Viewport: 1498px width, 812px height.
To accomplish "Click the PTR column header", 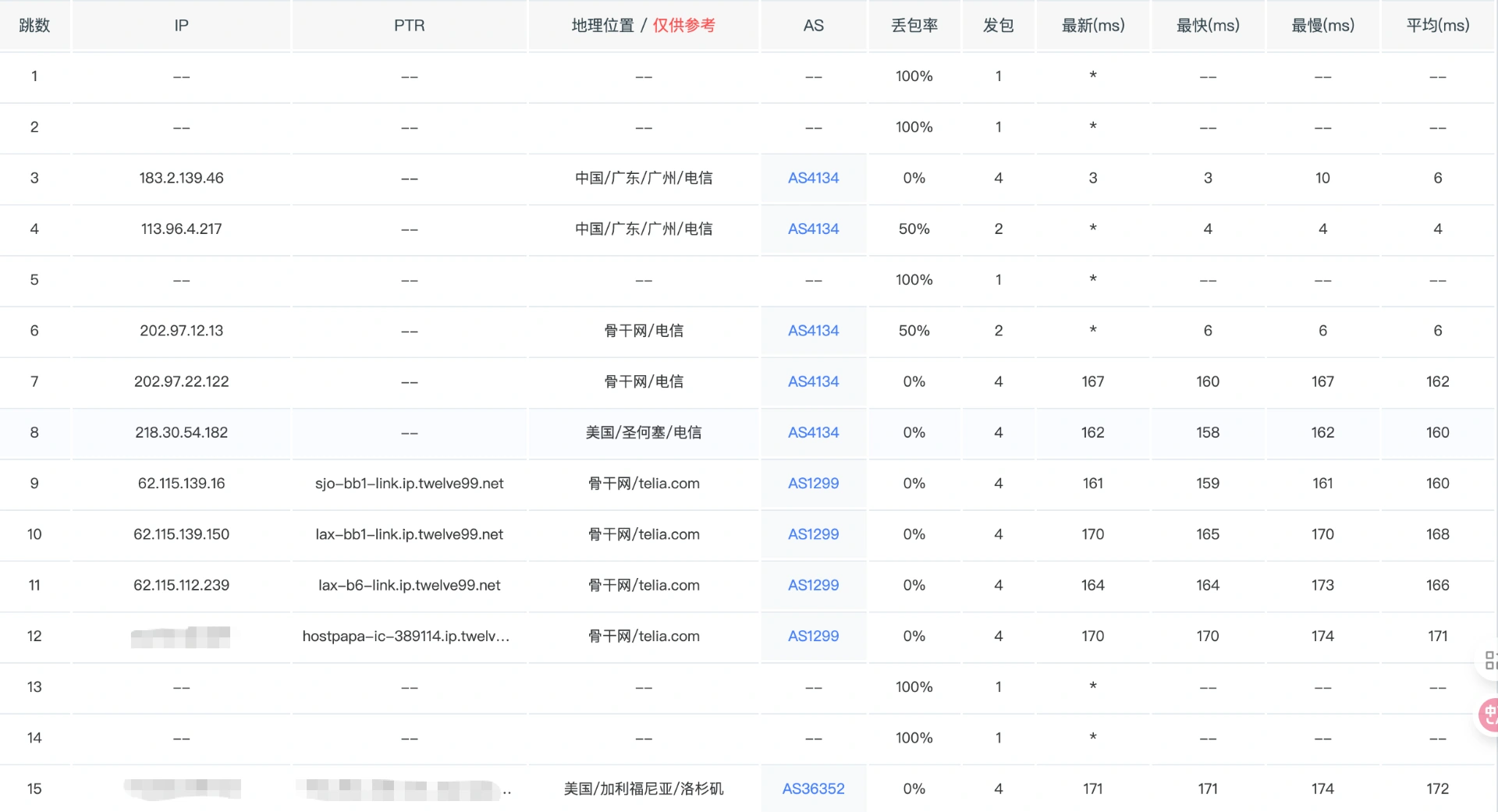I will point(409,25).
